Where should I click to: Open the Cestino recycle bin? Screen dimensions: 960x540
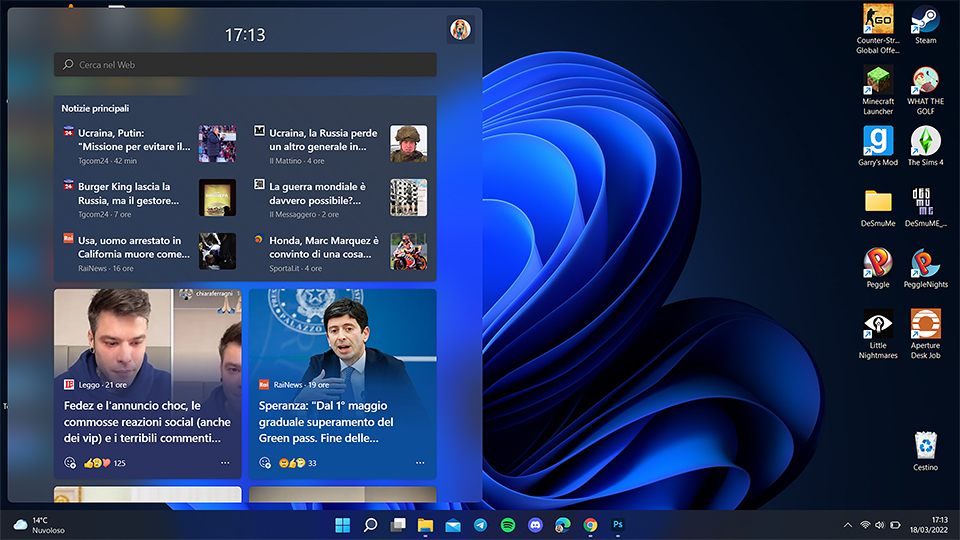[925, 446]
